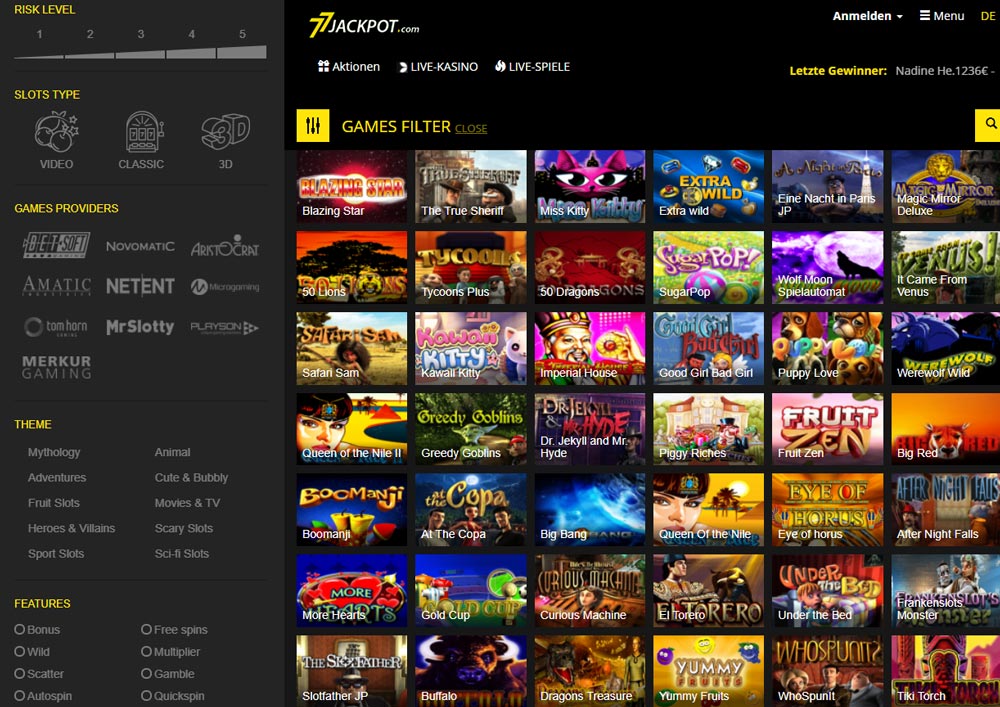
Task: Toggle the Free spins feature radio
Action: [x=147, y=629]
